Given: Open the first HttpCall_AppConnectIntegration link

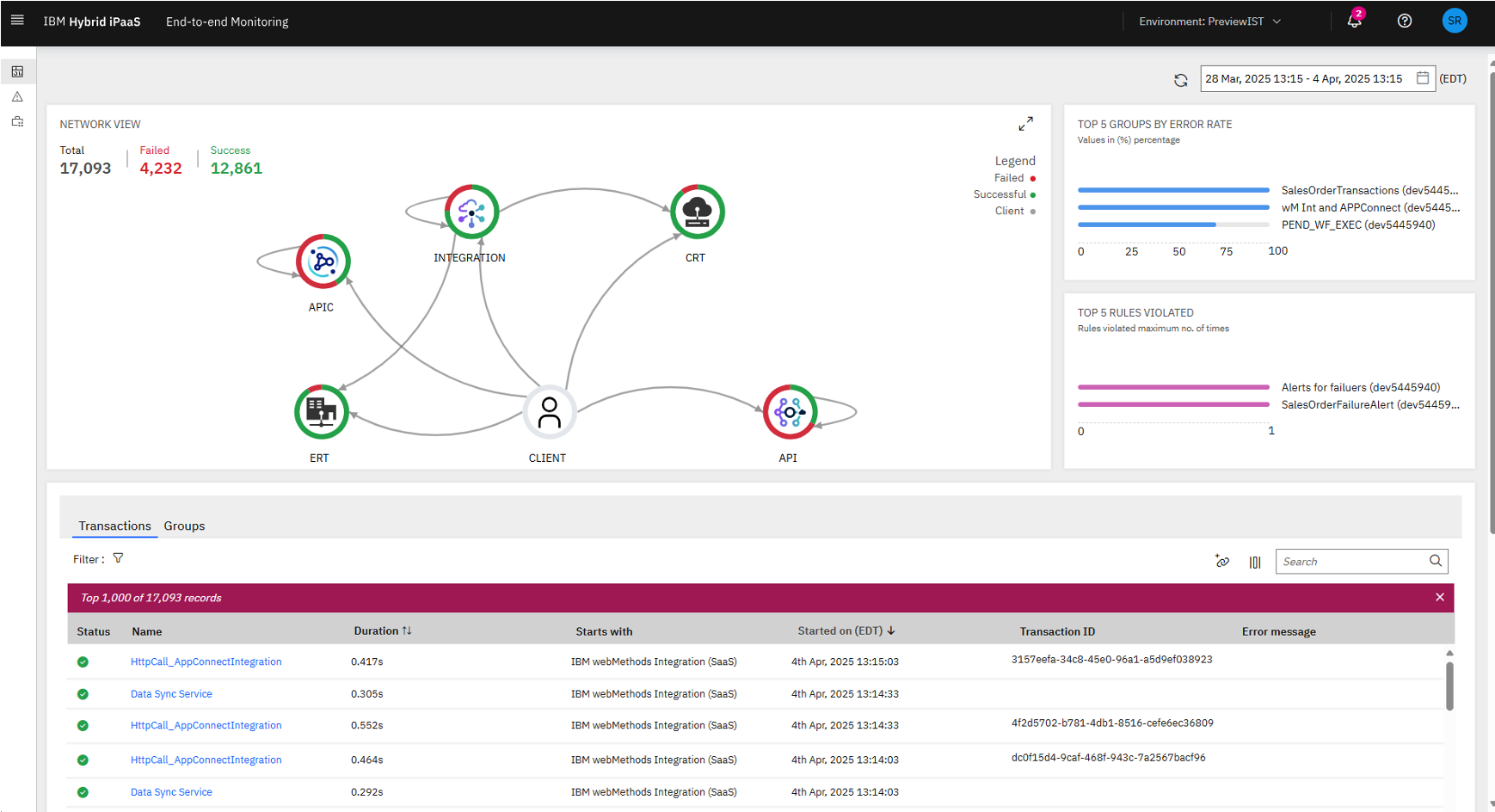Looking at the screenshot, I should pos(206,661).
